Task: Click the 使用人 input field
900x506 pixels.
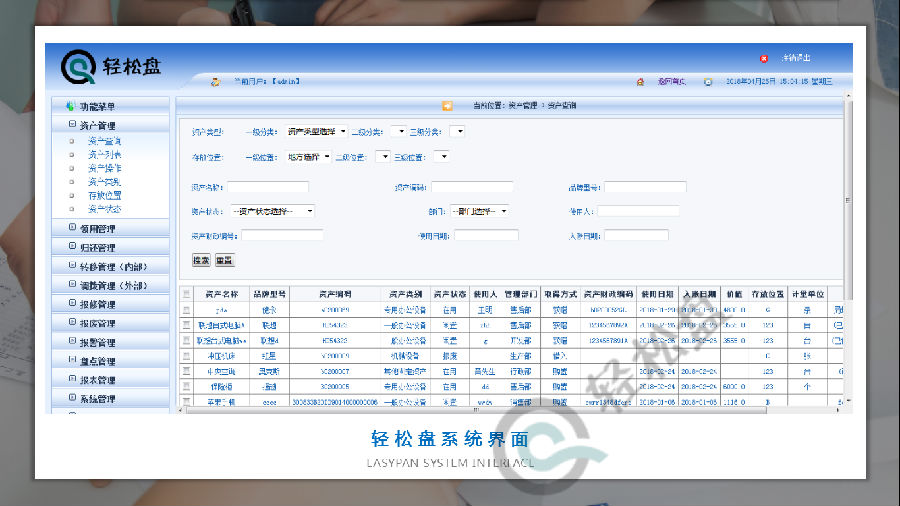Action: [638, 211]
